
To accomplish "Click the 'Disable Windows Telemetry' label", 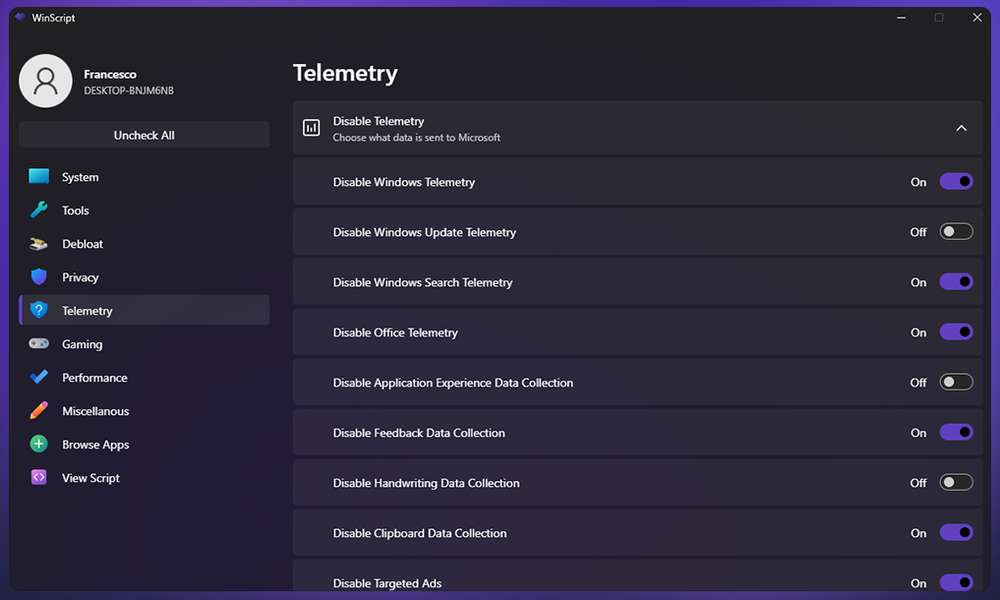I will [404, 182].
